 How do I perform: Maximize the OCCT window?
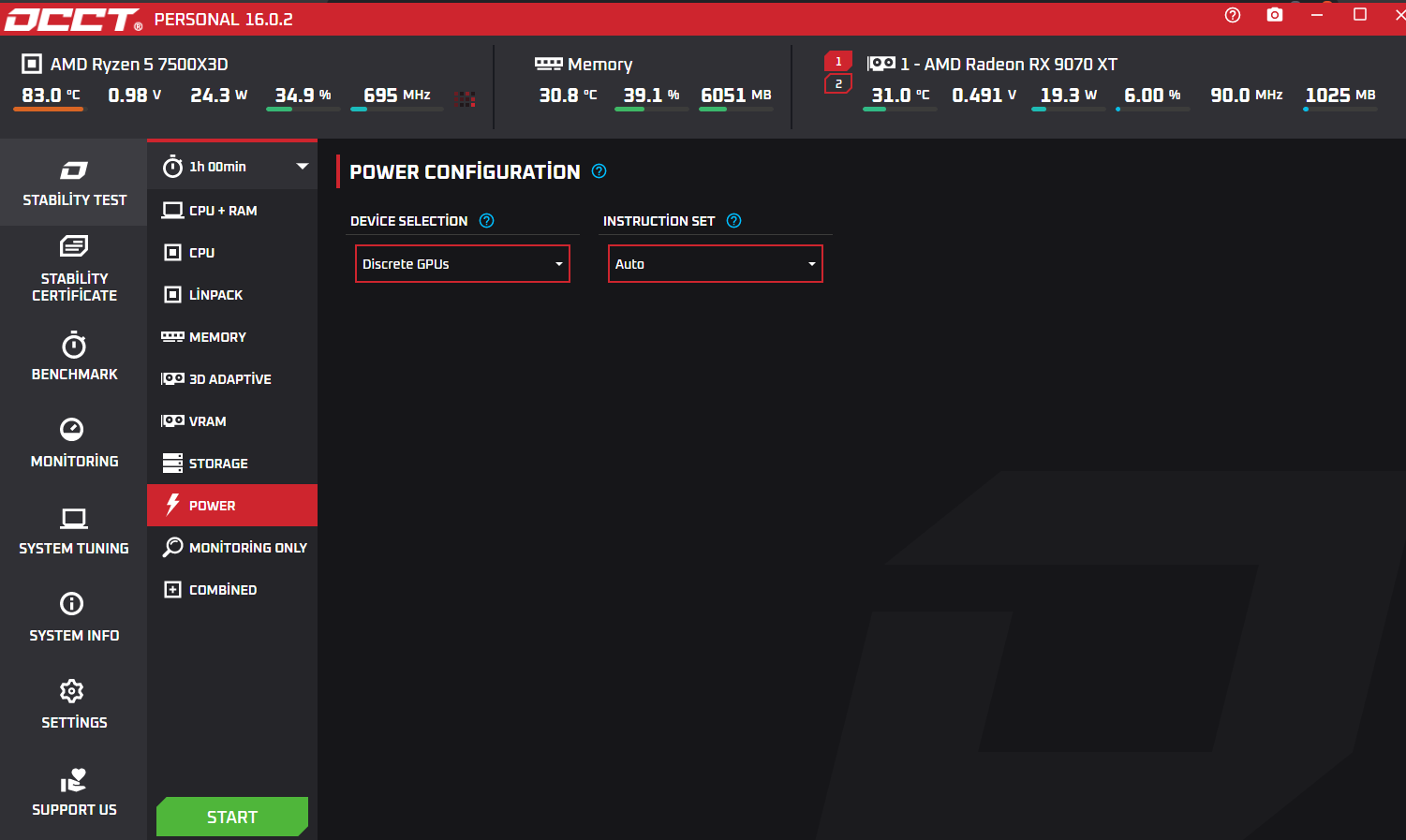[x=1360, y=15]
